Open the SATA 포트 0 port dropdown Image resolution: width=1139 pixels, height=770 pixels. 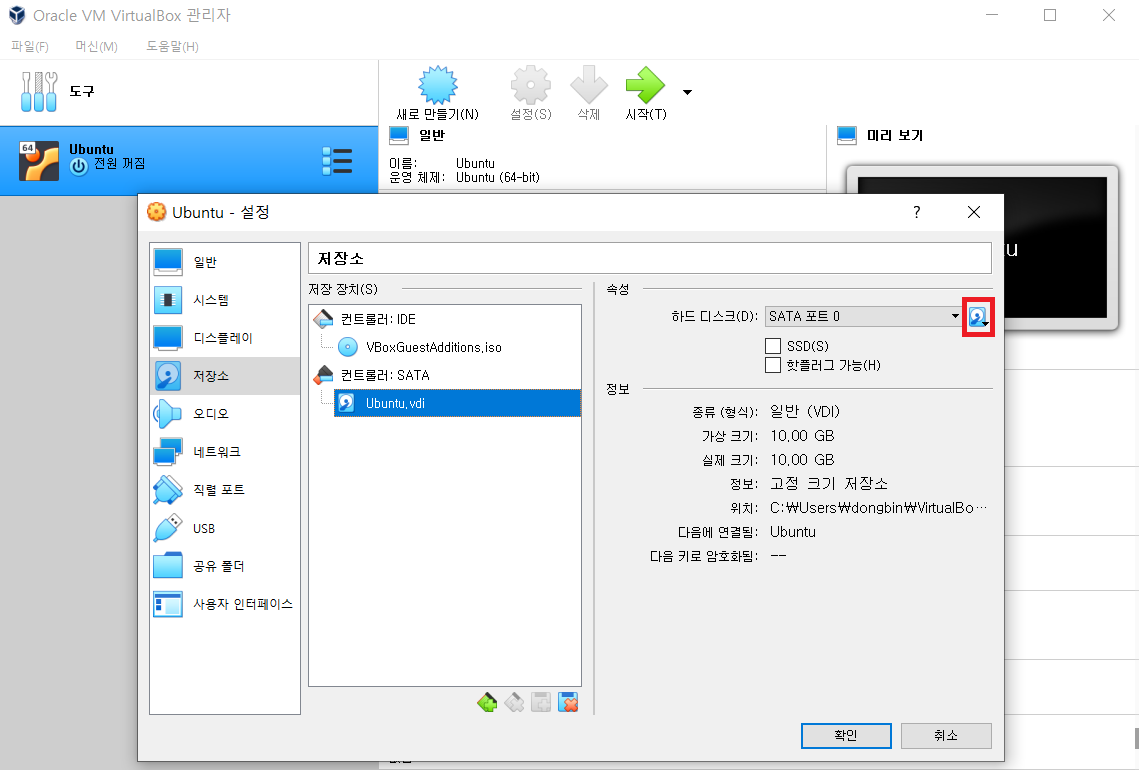[864, 316]
